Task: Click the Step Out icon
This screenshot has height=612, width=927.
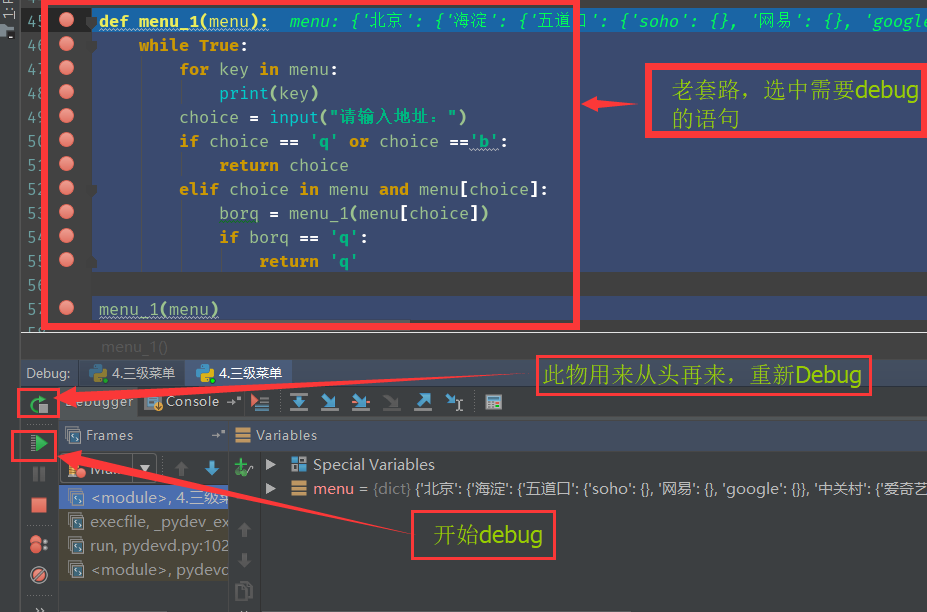Action: pos(423,402)
